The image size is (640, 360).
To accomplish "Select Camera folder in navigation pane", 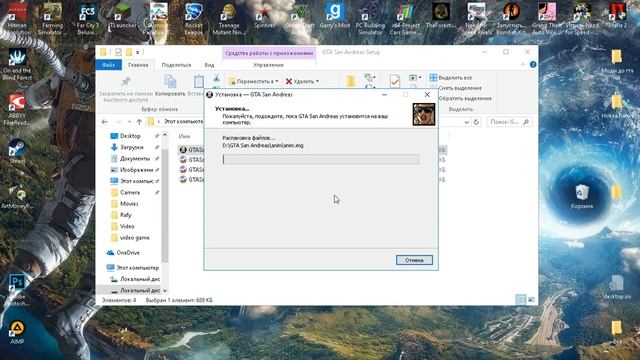I will (130, 192).
